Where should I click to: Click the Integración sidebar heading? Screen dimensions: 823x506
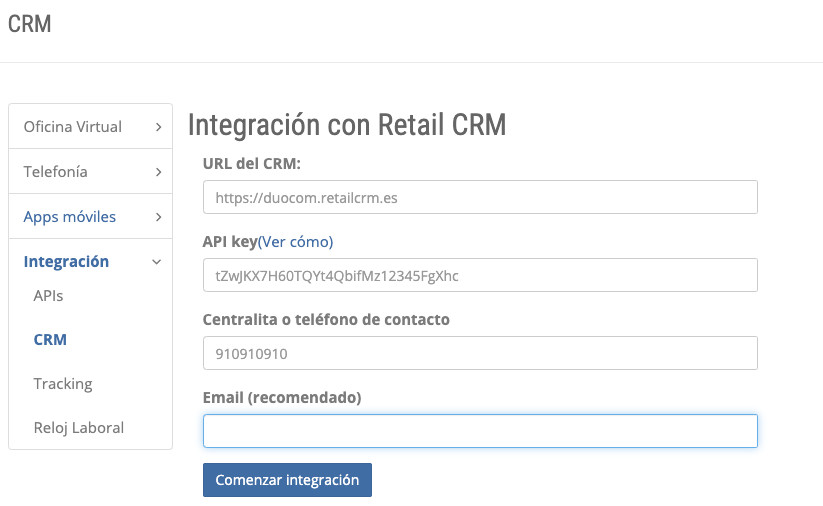pyautogui.click(x=66, y=262)
